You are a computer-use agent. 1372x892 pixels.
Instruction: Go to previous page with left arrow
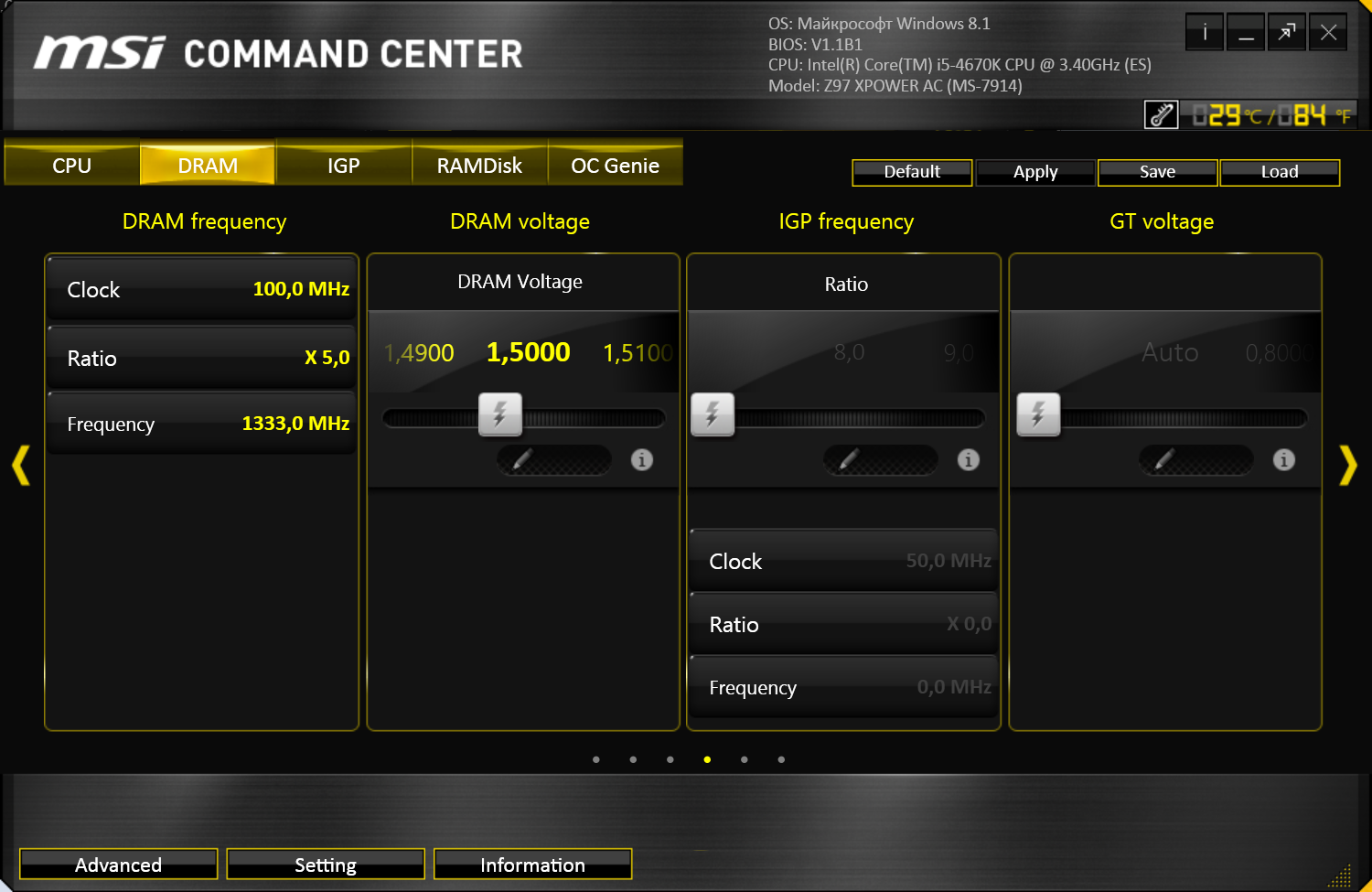[x=21, y=465]
